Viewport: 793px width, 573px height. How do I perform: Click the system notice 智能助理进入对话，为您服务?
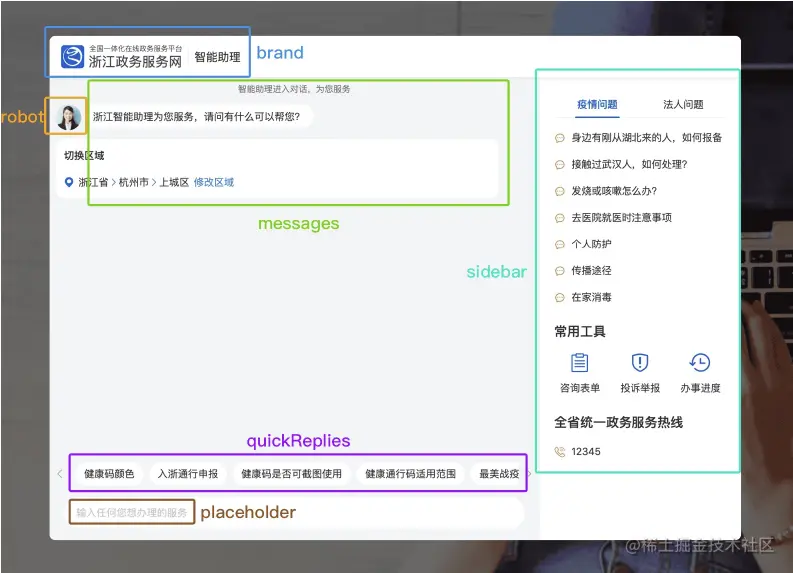(x=294, y=89)
